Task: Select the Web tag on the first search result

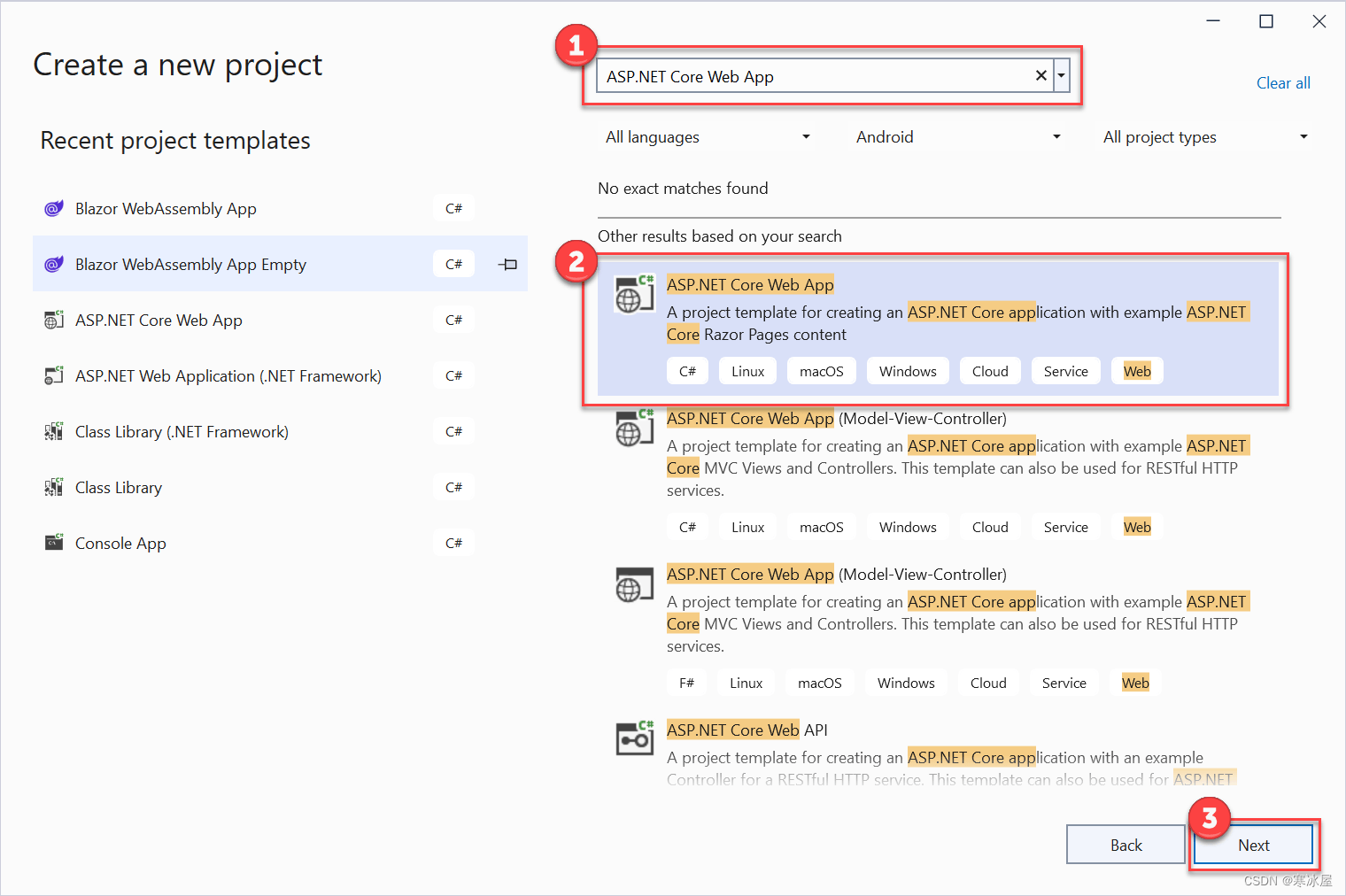Action: [x=1137, y=370]
